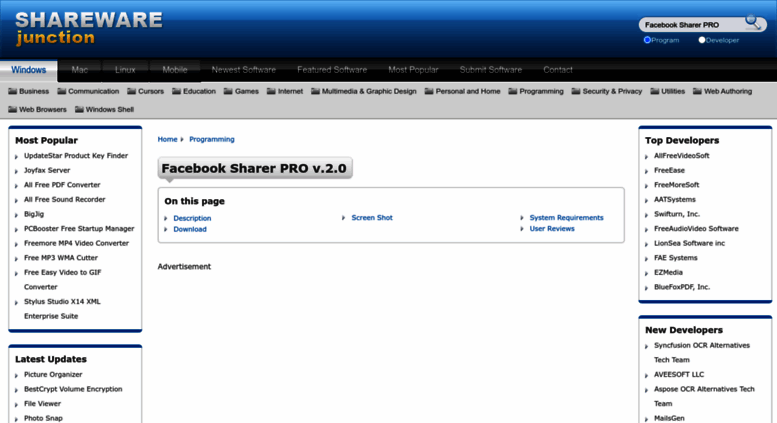777x423 pixels.
Task: Open All Free Sound Recorder link
Action: pyautogui.click(x=64, y=200)
